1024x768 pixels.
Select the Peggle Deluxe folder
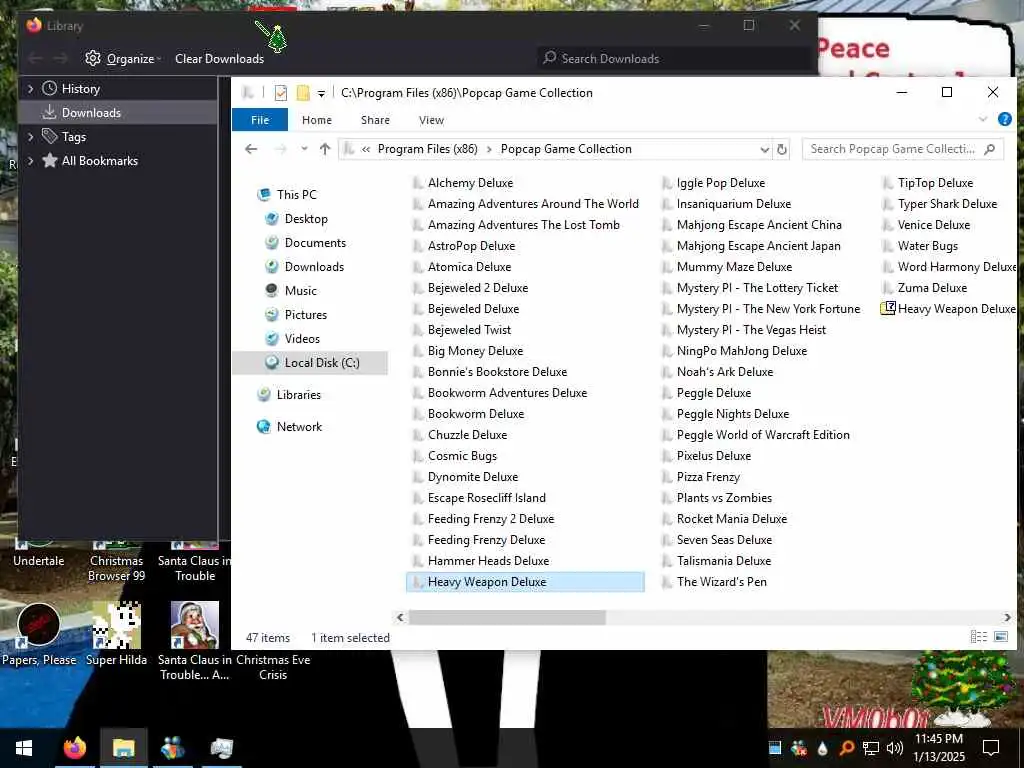713,392
